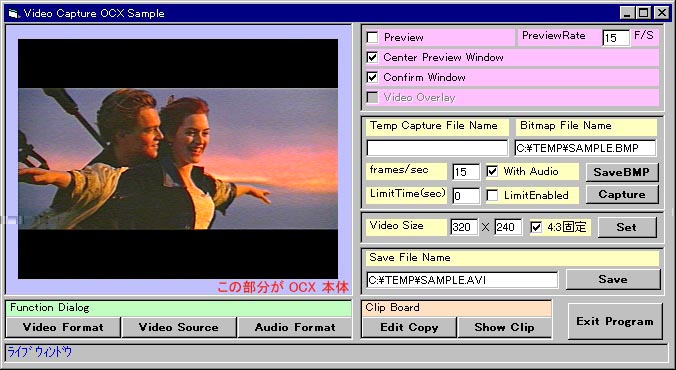Click the red 'この部分が OCX 本体' text

coord(282,287)
